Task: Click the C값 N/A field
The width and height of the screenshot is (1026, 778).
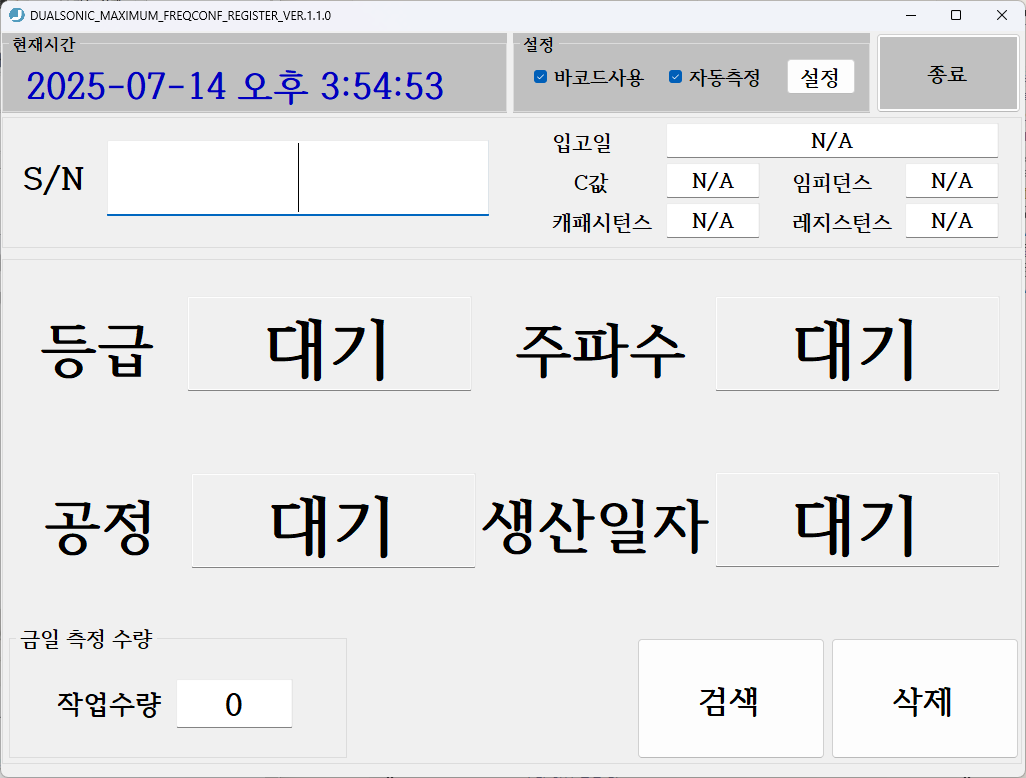Action: pyautogui.click(x=712, y=180)
